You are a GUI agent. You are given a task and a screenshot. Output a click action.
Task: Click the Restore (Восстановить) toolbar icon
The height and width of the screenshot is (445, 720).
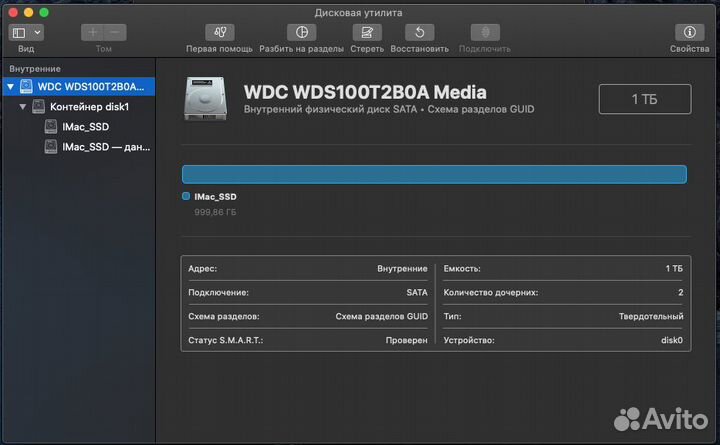click(x=419, y=33)
